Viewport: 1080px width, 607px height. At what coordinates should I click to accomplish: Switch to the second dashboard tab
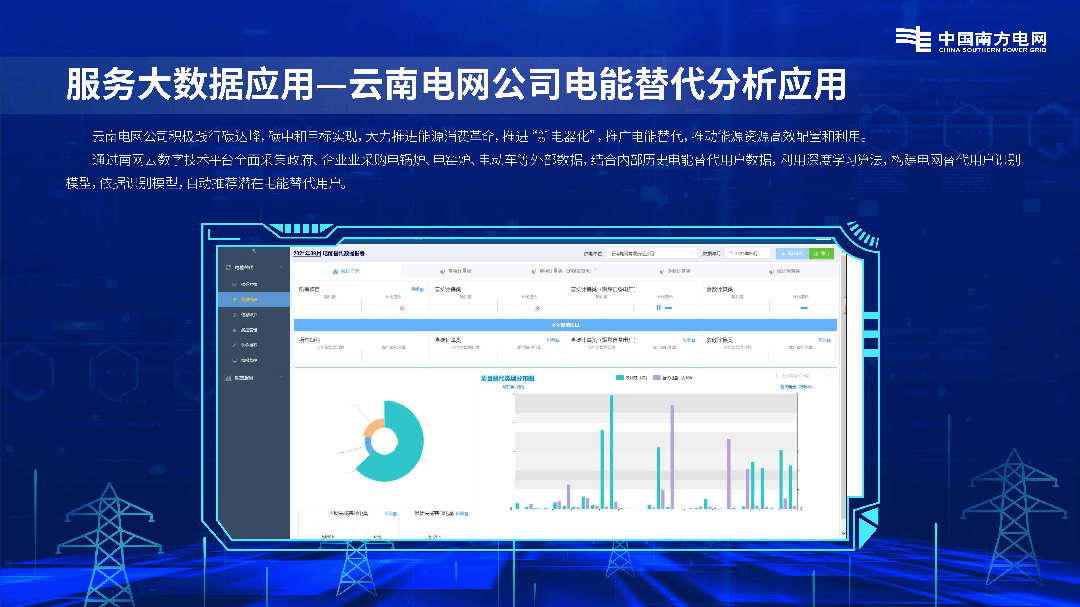pos(456,271)
